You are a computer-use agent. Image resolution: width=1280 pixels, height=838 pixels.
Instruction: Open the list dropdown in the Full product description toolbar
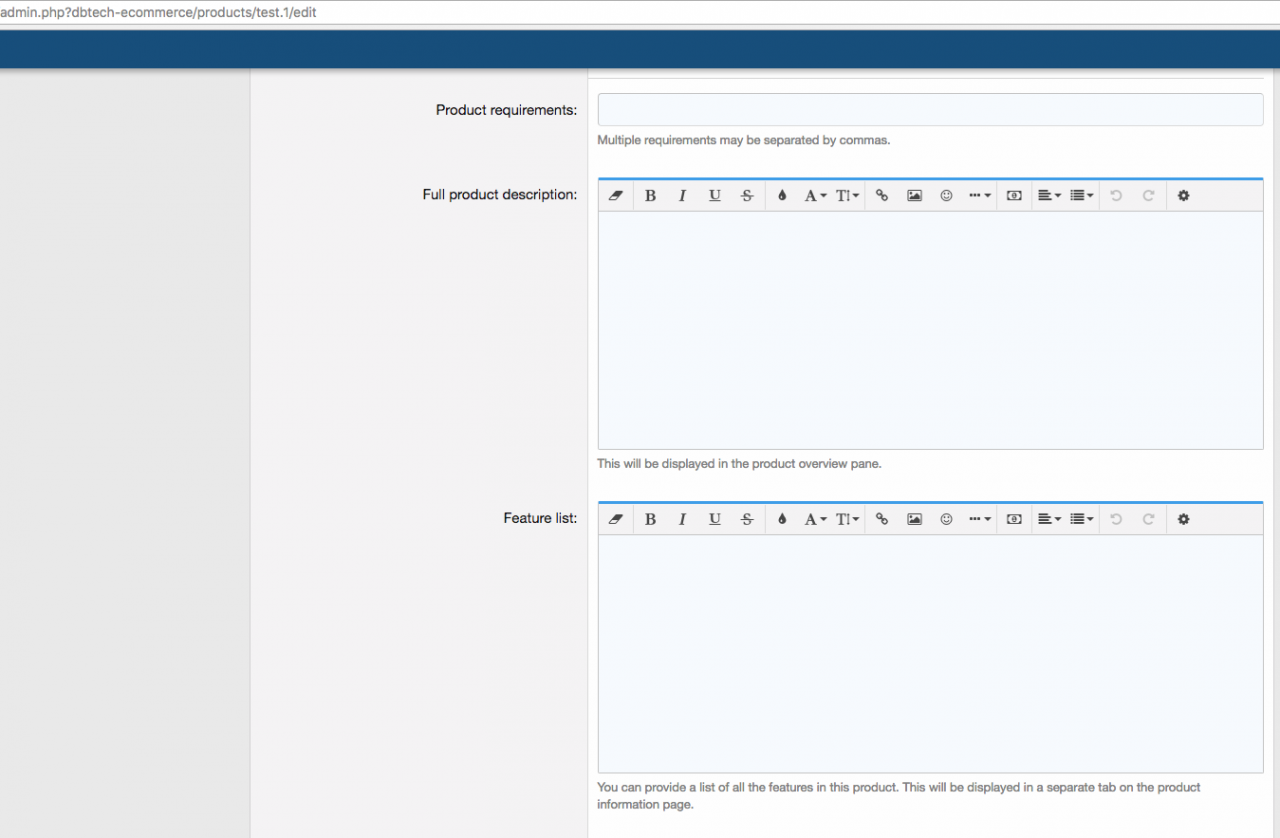tap(1082, 196)
